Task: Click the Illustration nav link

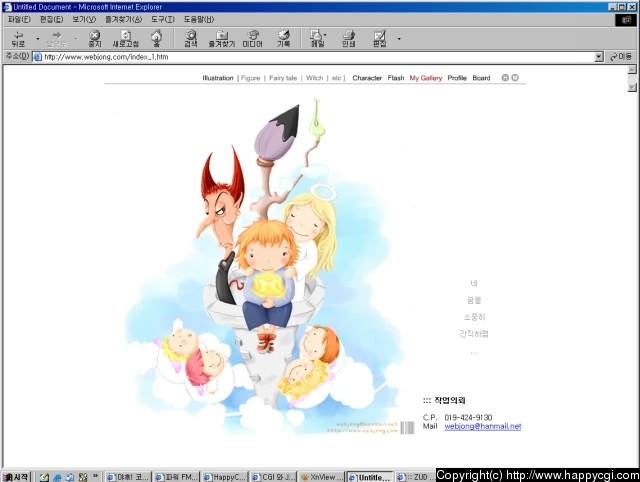Action: [218, 78]
